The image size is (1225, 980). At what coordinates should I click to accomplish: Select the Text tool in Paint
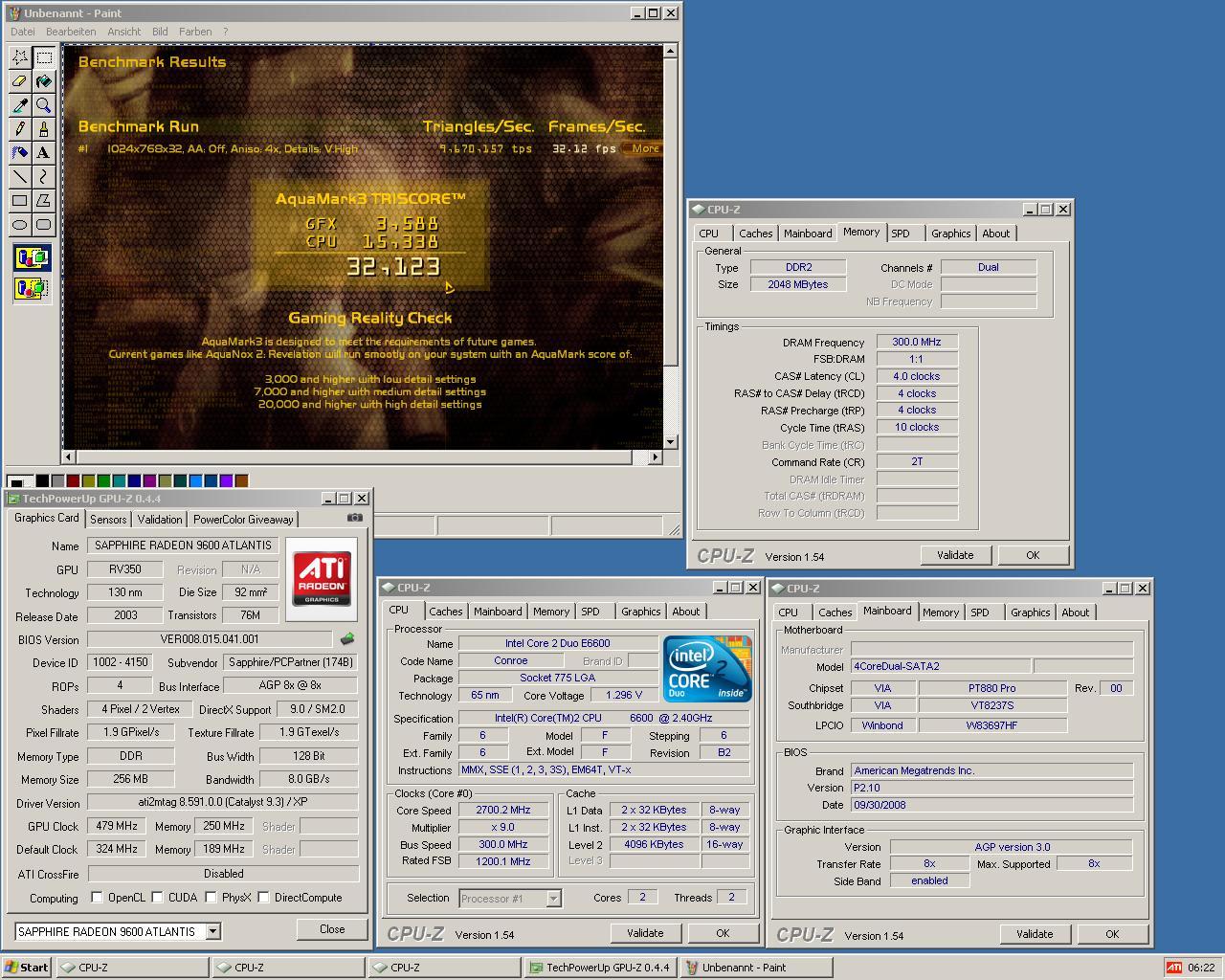point(44,153)
